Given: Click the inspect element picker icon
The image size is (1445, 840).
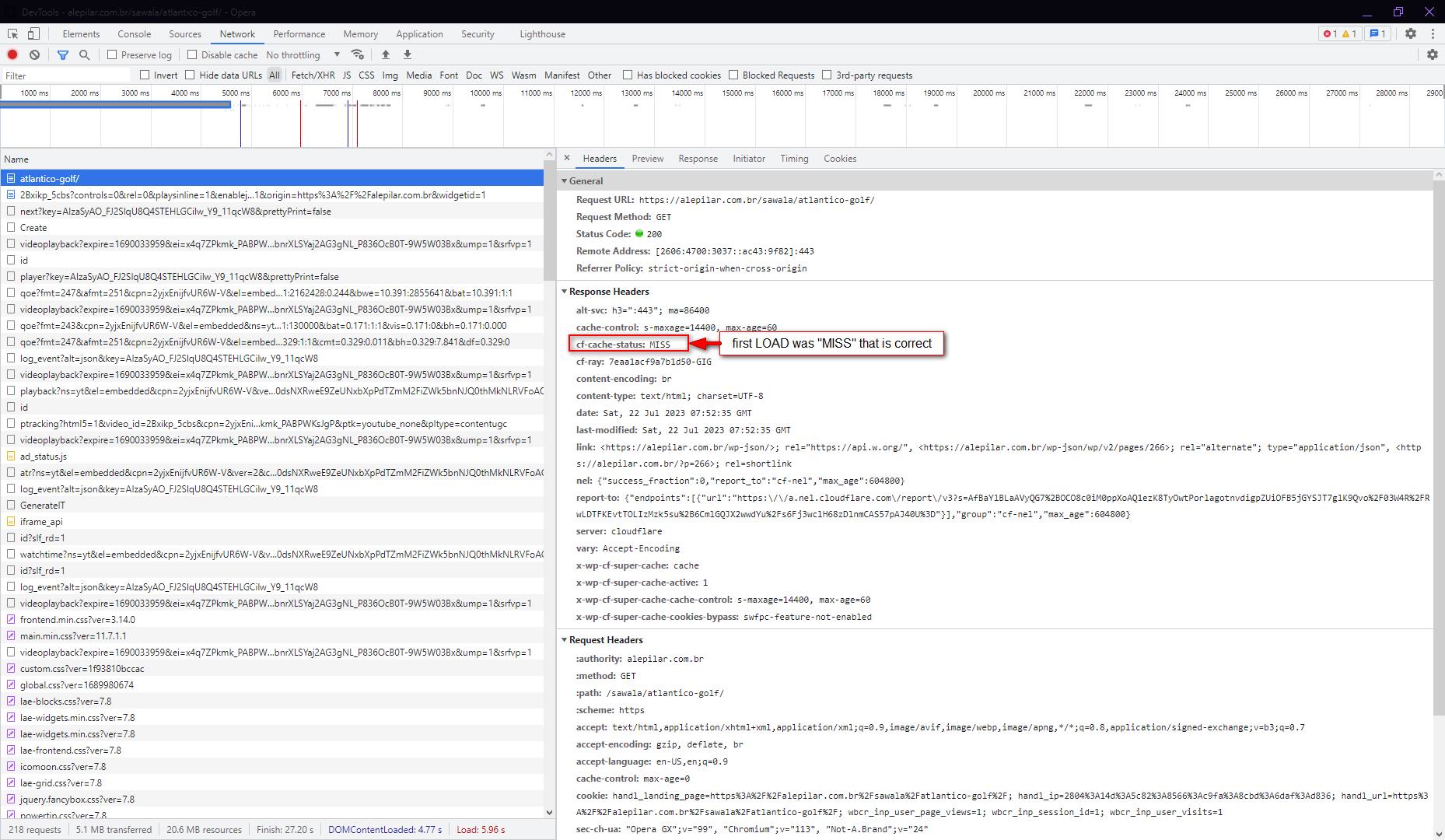Looking at the screenshot, I should (x=12, y=33).
